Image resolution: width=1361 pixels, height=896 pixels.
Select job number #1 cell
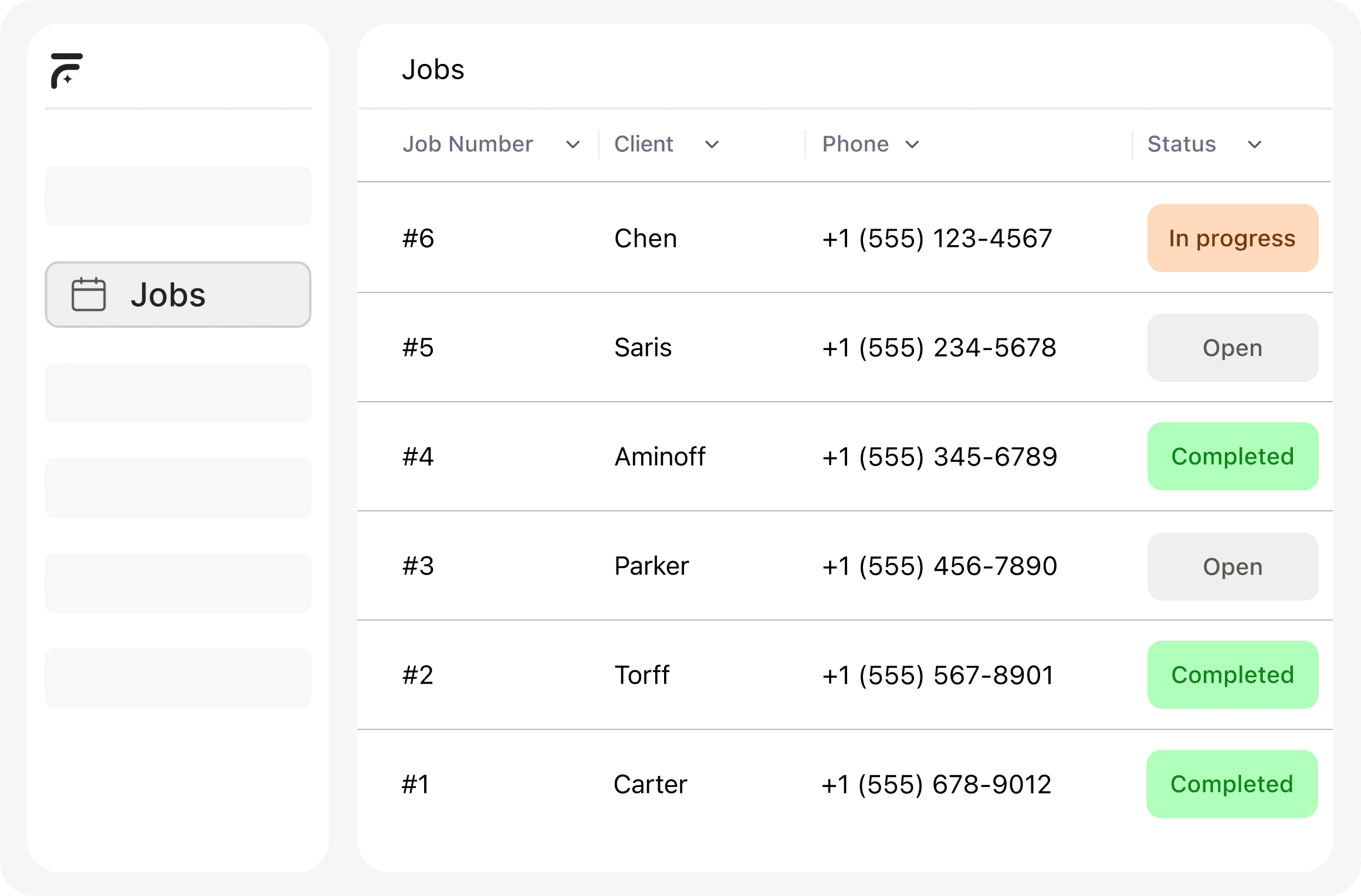point(415,785)
